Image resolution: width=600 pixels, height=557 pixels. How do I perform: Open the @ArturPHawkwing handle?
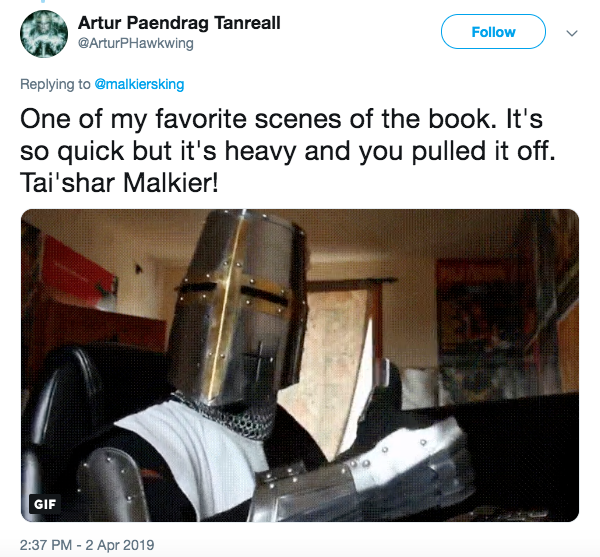(135, 43)
